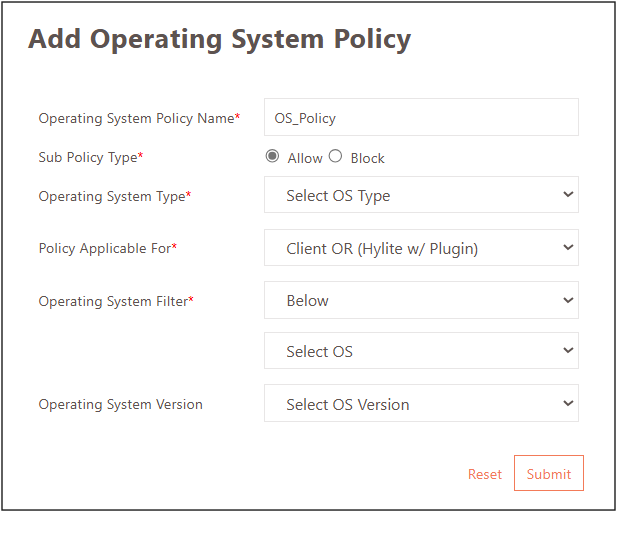Click the Sub Policy Type label
This screenshot has height=538, width=619.
pyautogui.click(x=90, y=157)
